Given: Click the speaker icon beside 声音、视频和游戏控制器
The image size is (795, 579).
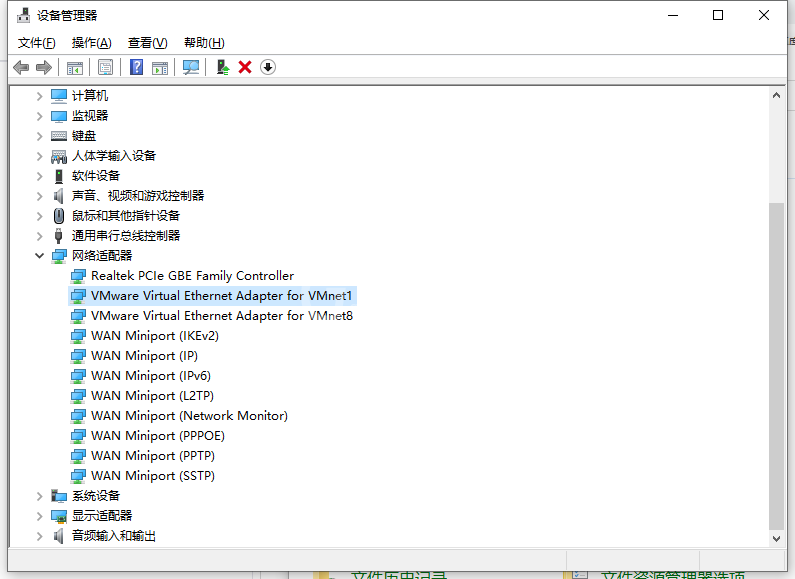Looking at the screenshot, I should (59, 196).
